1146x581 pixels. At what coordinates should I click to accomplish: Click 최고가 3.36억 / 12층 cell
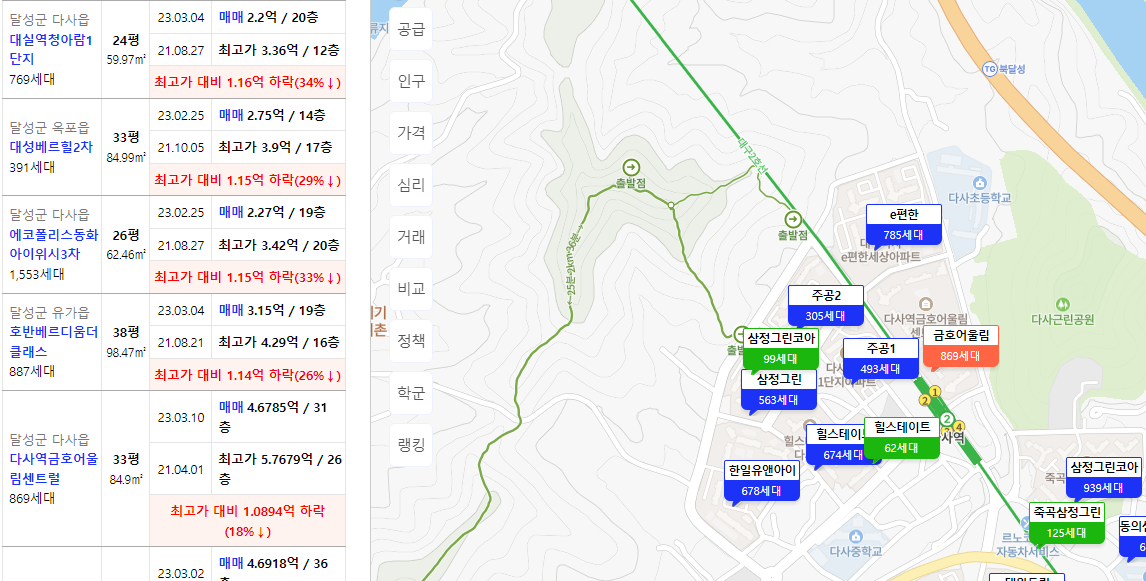(278, 50)
